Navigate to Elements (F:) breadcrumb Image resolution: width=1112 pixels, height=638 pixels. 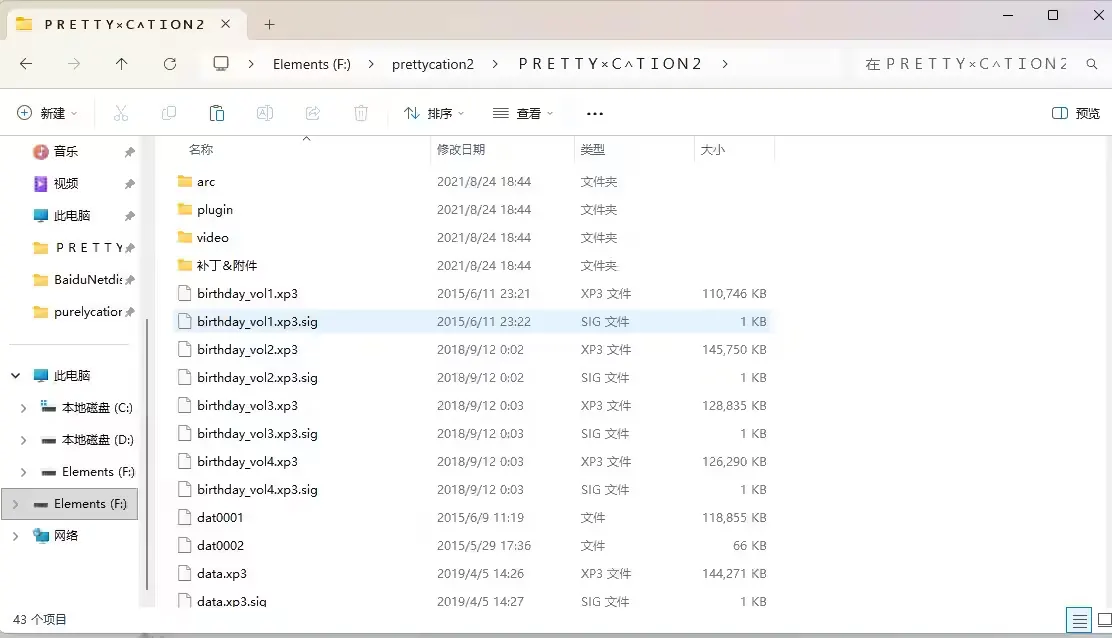(311, 64)
